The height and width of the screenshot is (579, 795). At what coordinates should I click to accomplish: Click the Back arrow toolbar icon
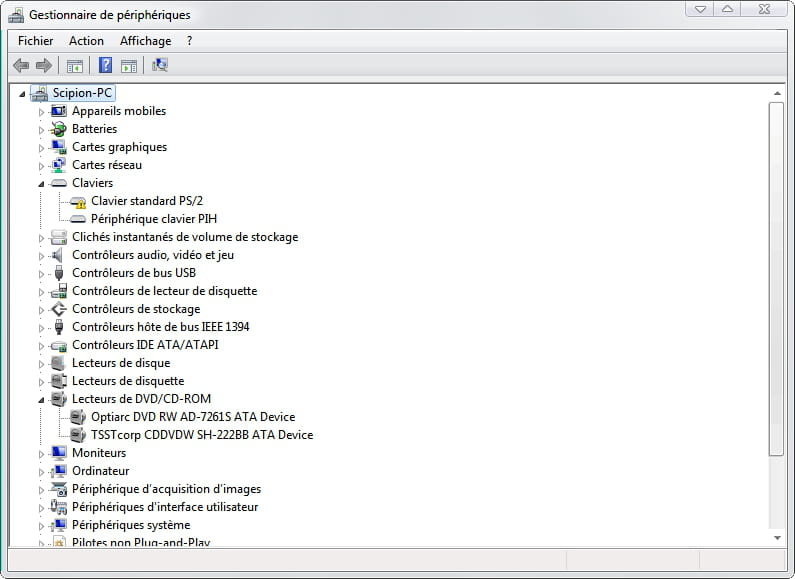(x=21, y=66)
